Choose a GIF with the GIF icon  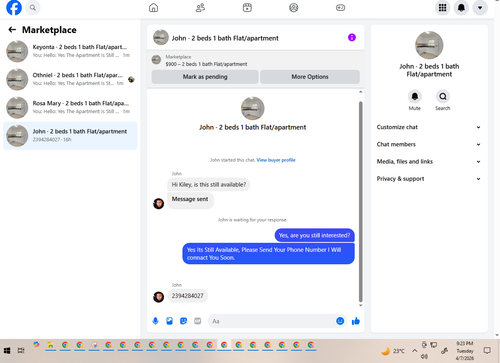coord(198,321)
